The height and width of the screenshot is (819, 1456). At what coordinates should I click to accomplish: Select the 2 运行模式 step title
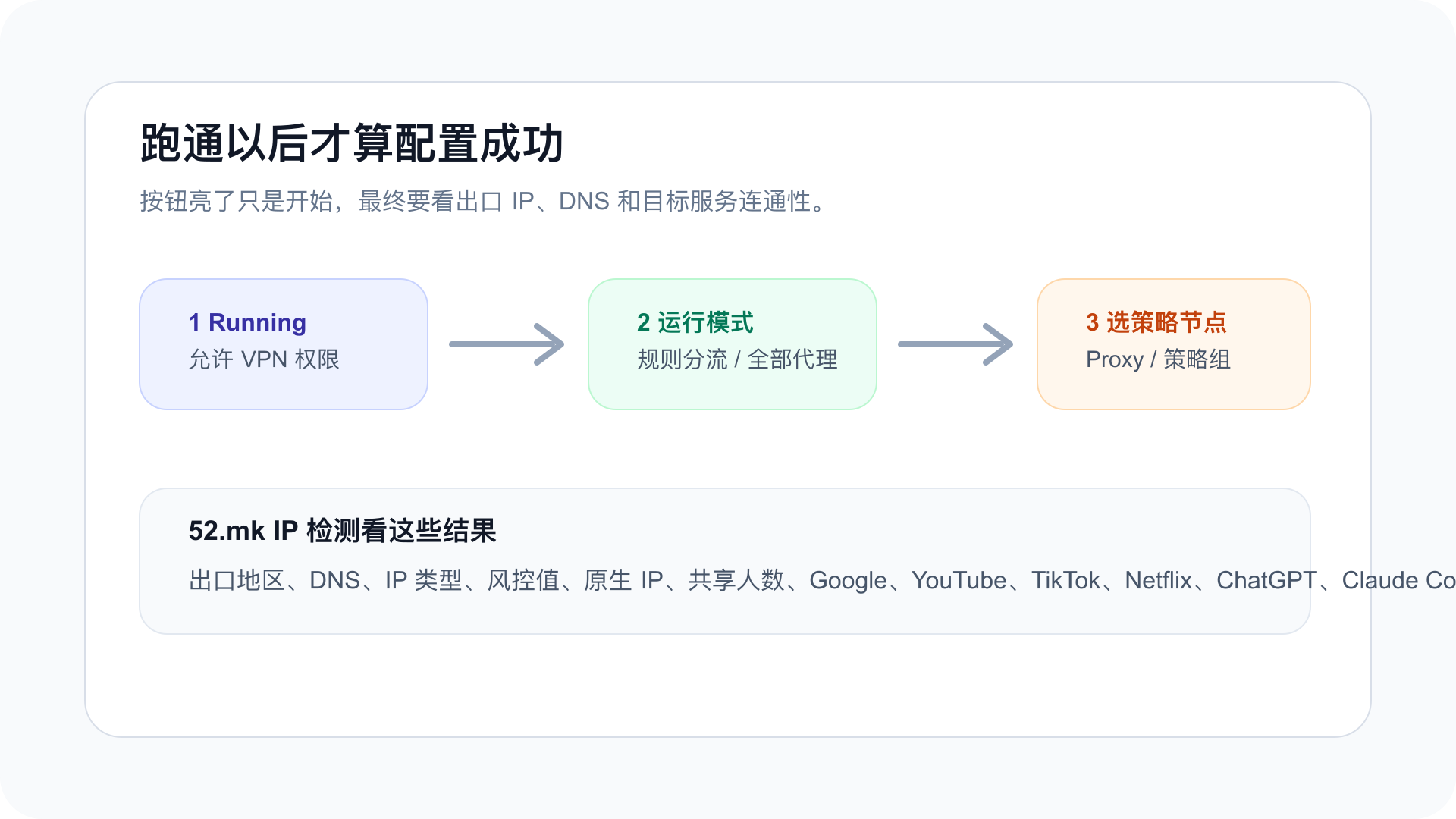tap(695, 322)
